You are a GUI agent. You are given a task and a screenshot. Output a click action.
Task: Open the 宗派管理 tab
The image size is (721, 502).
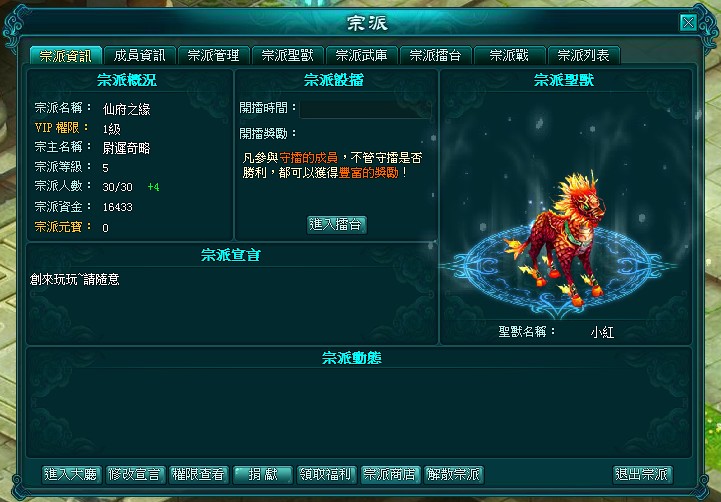(x=214, y=56)
